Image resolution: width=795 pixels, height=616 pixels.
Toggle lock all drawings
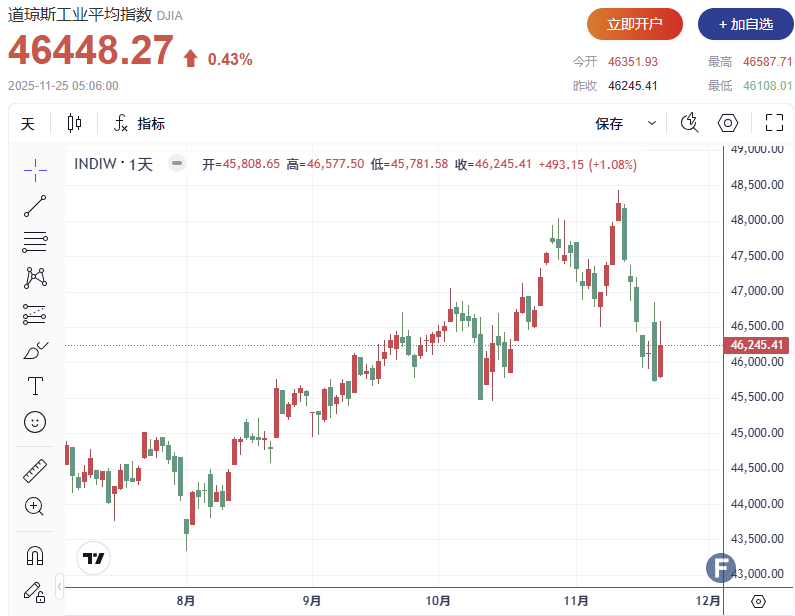point(35,590)
